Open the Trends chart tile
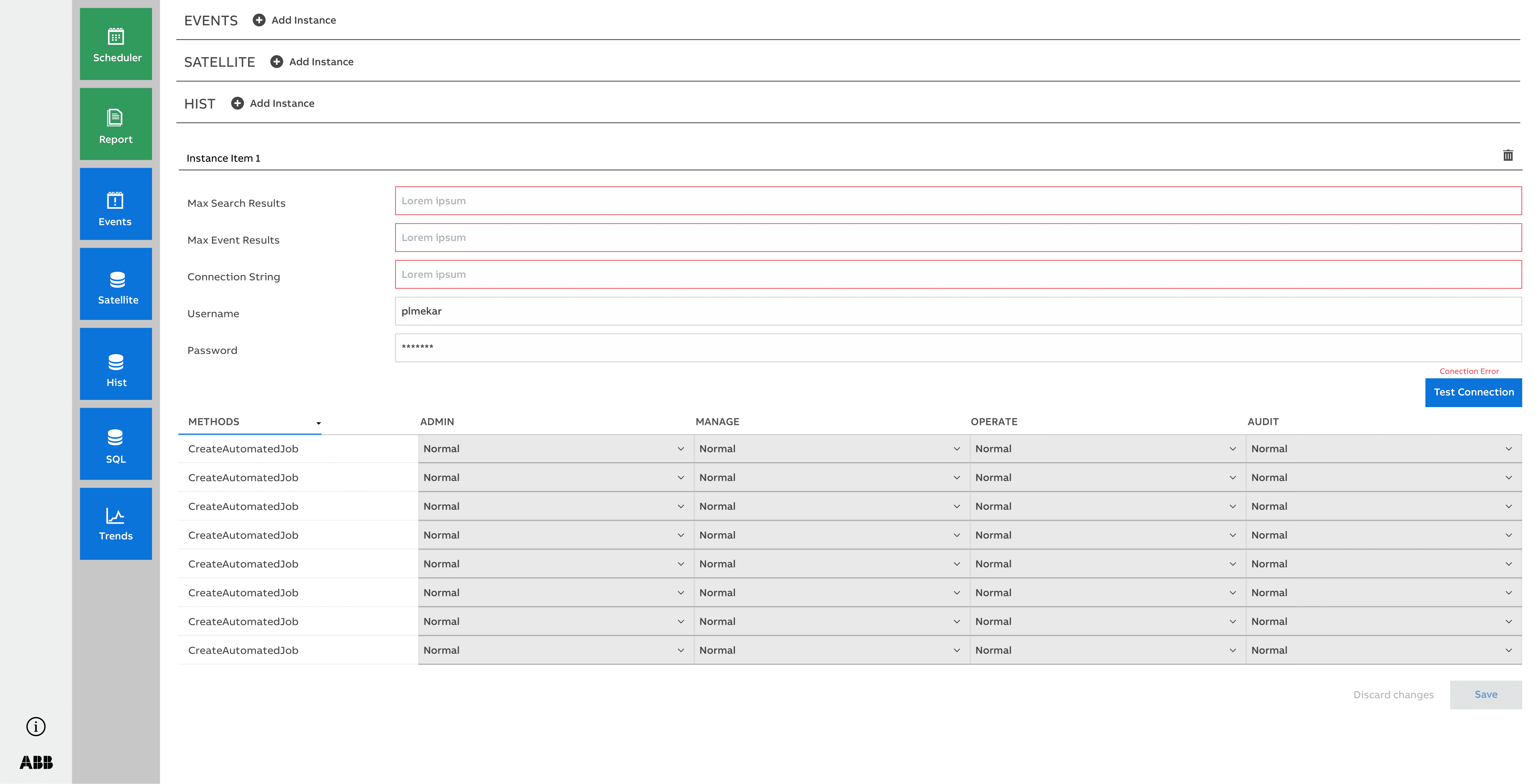Image resolution: width=1536 pixels, height=784 pixels. coord(116,523)
